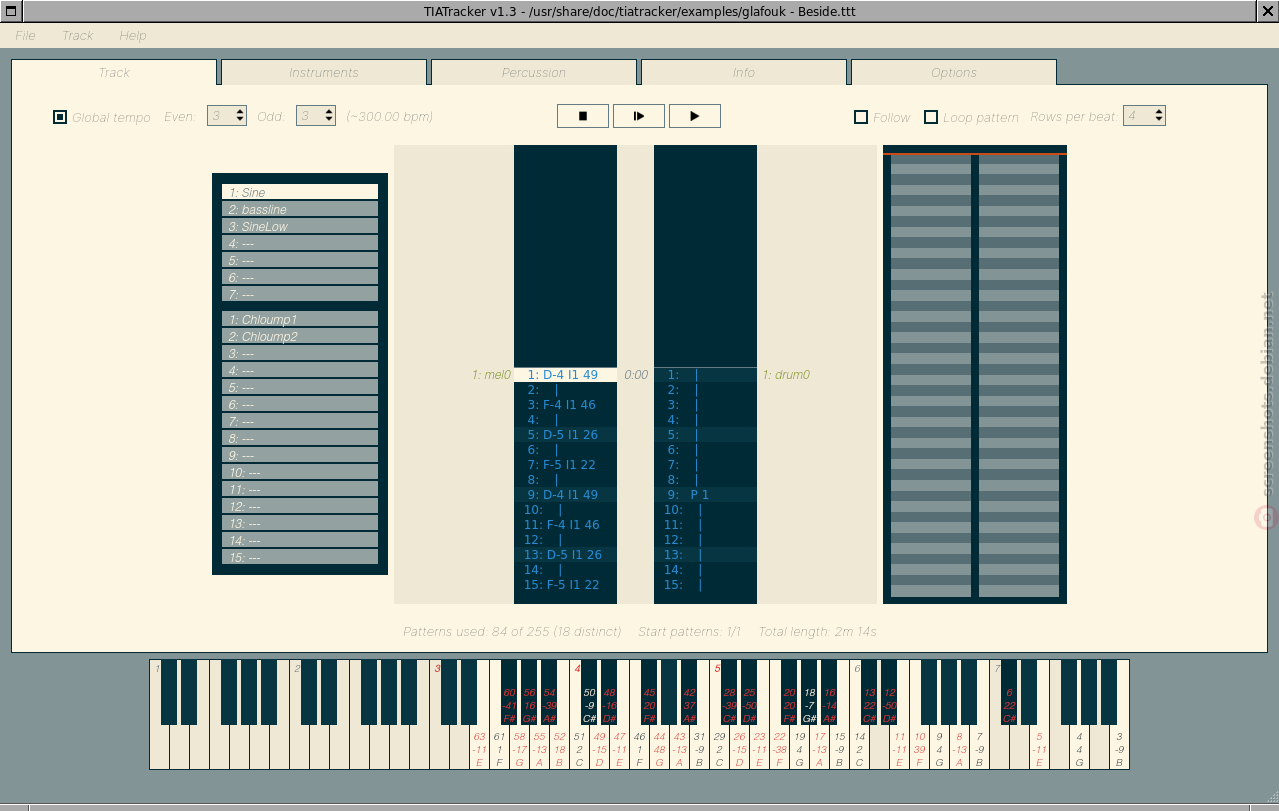Select instrument 3: SineLow

tap(300, 226)
